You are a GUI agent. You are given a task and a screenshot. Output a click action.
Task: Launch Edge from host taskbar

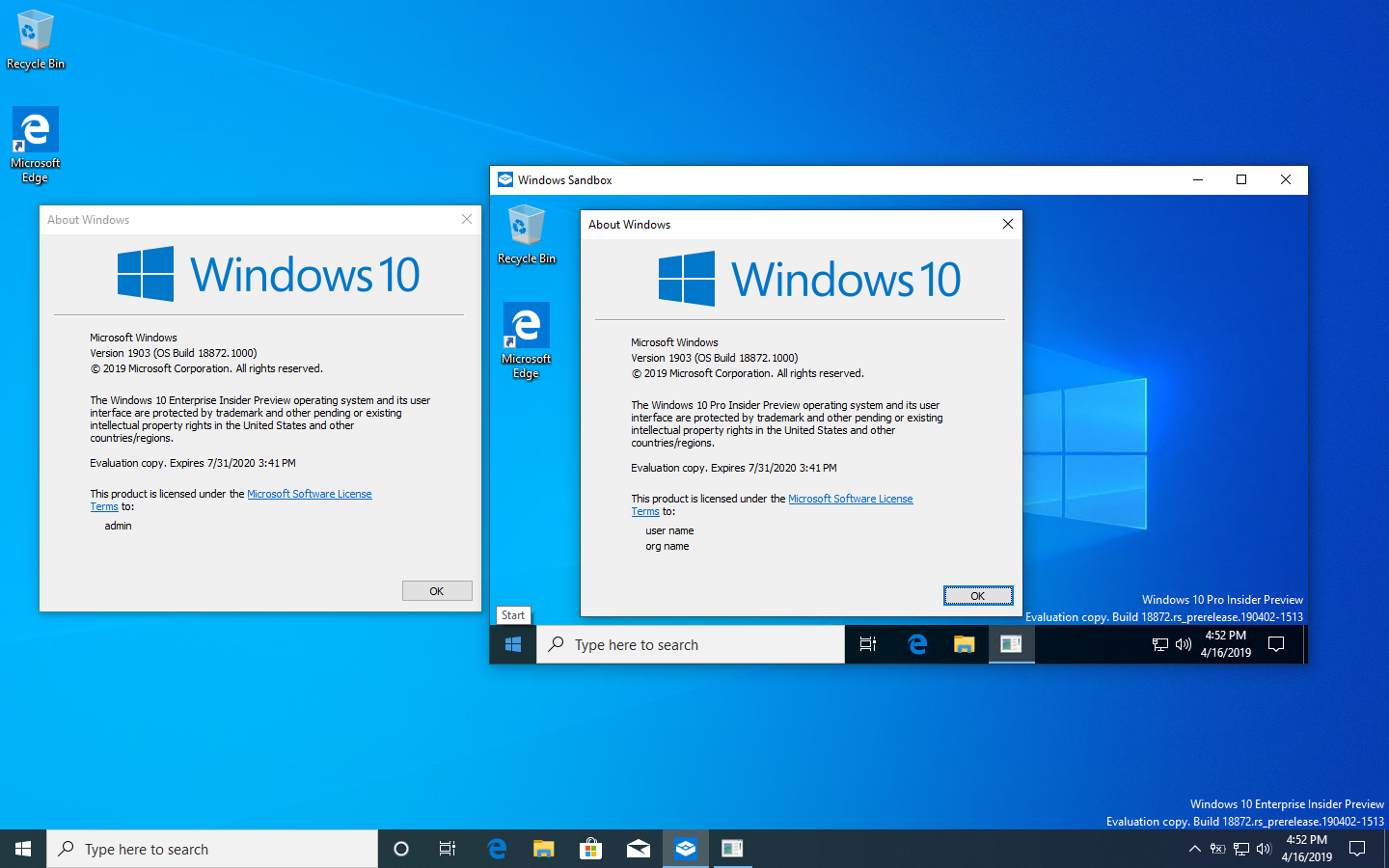point(498,849)
